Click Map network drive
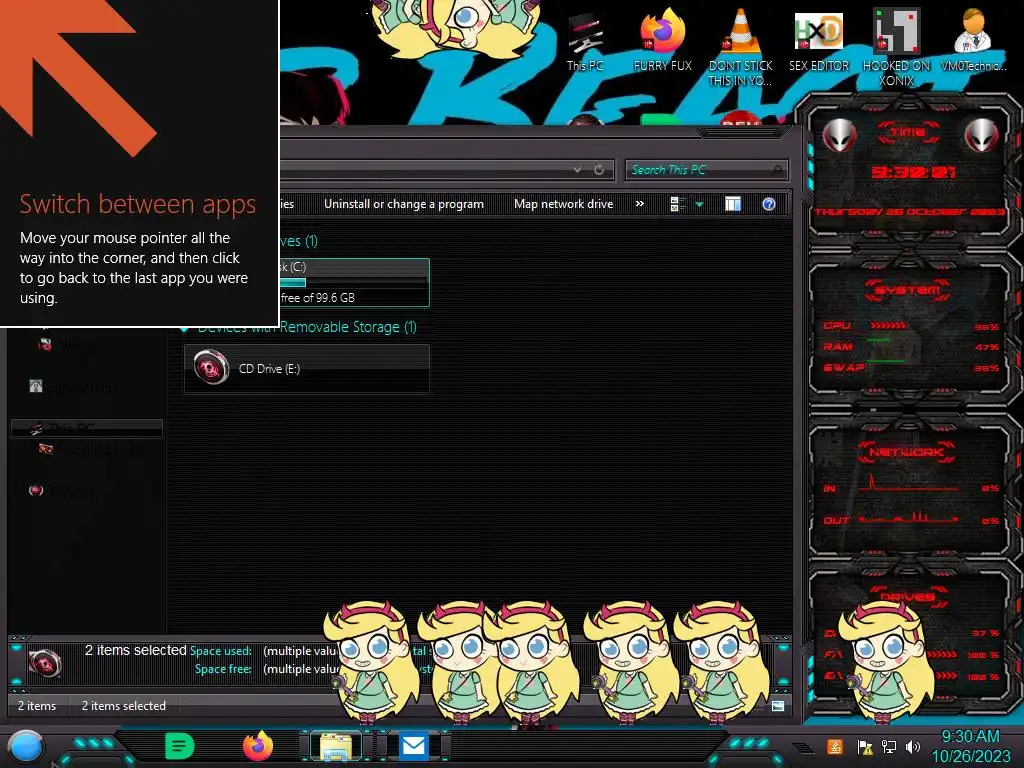This screenshot has width=1024, height=768. point(564,204)
